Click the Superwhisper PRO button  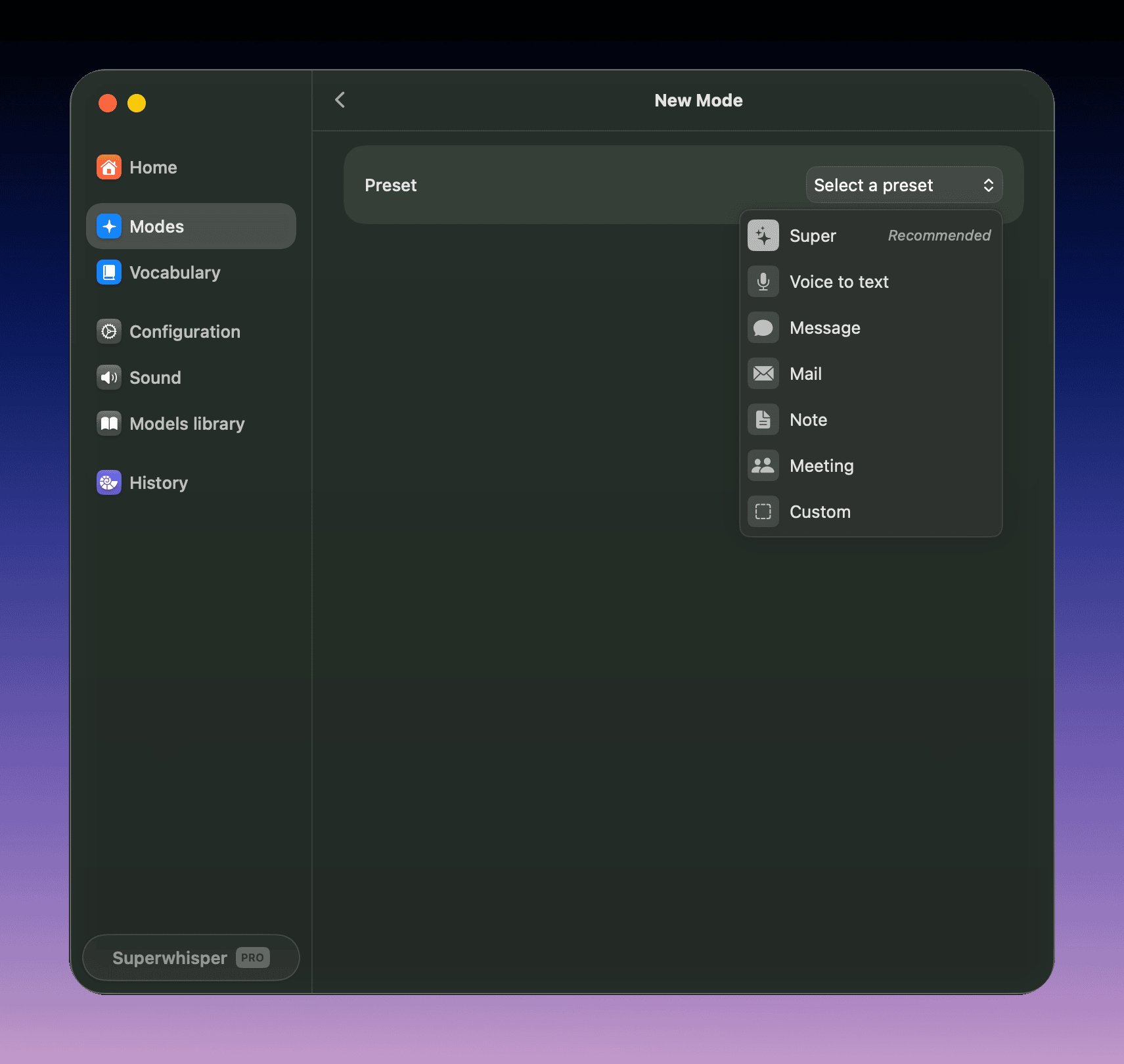click(x=191, y=958)
